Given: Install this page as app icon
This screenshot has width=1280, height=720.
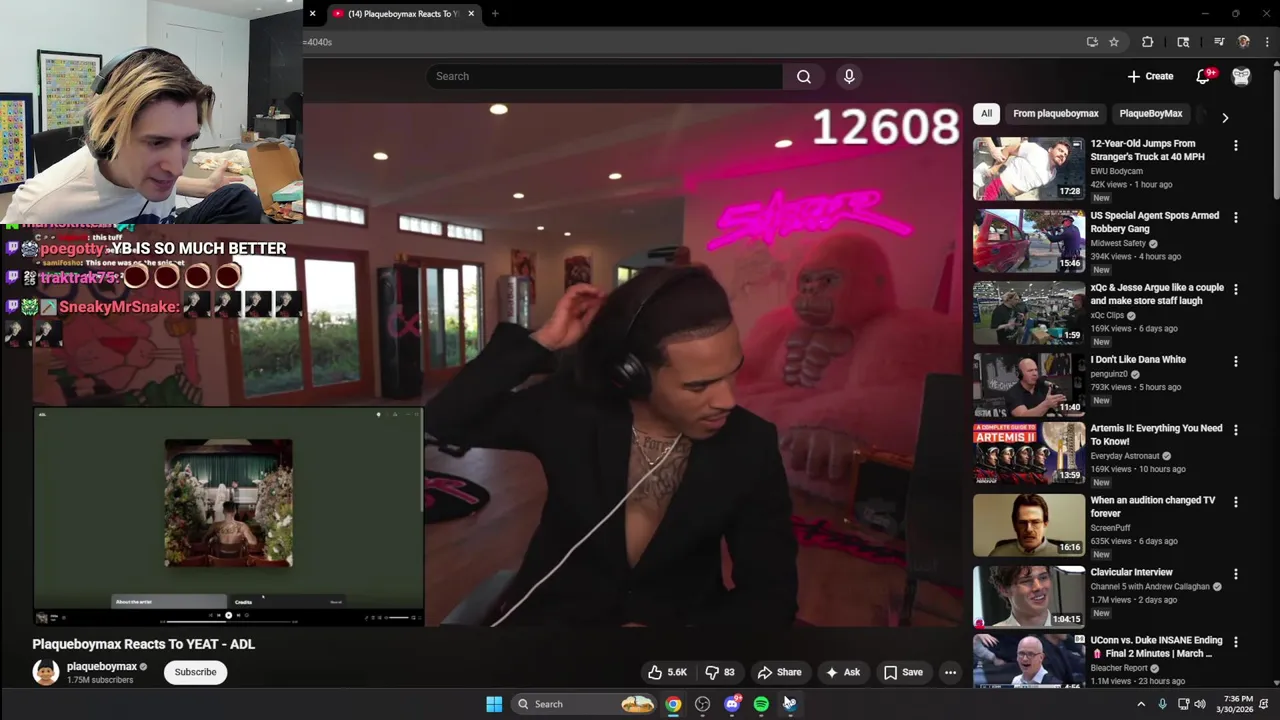Looking at the screenshot, I should 1092,42.
